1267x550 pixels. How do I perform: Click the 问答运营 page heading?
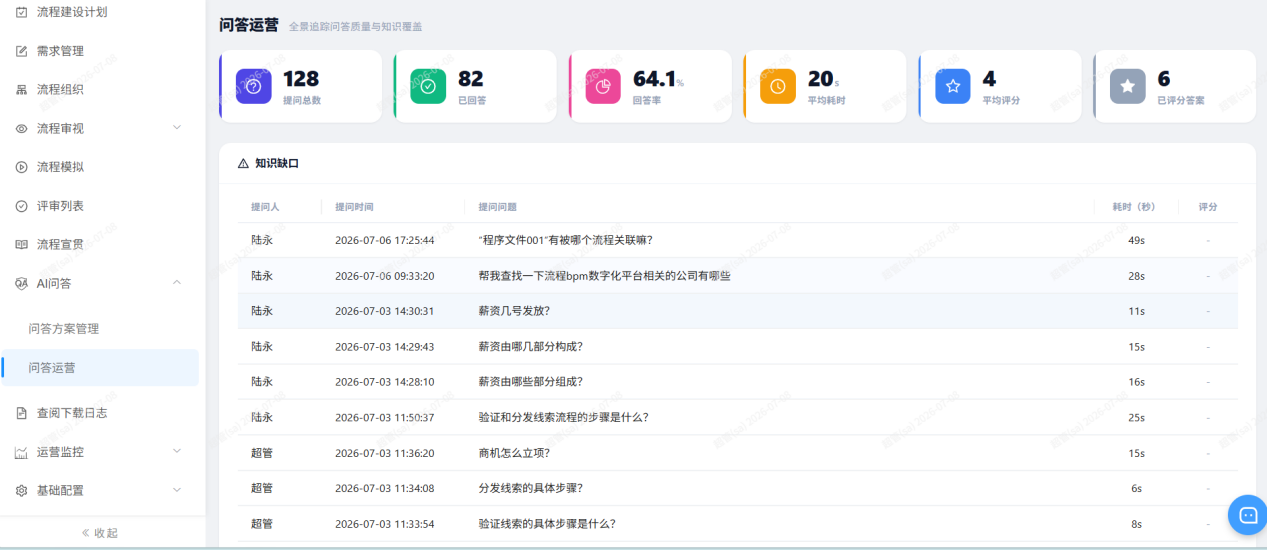[x=249, y=25]
